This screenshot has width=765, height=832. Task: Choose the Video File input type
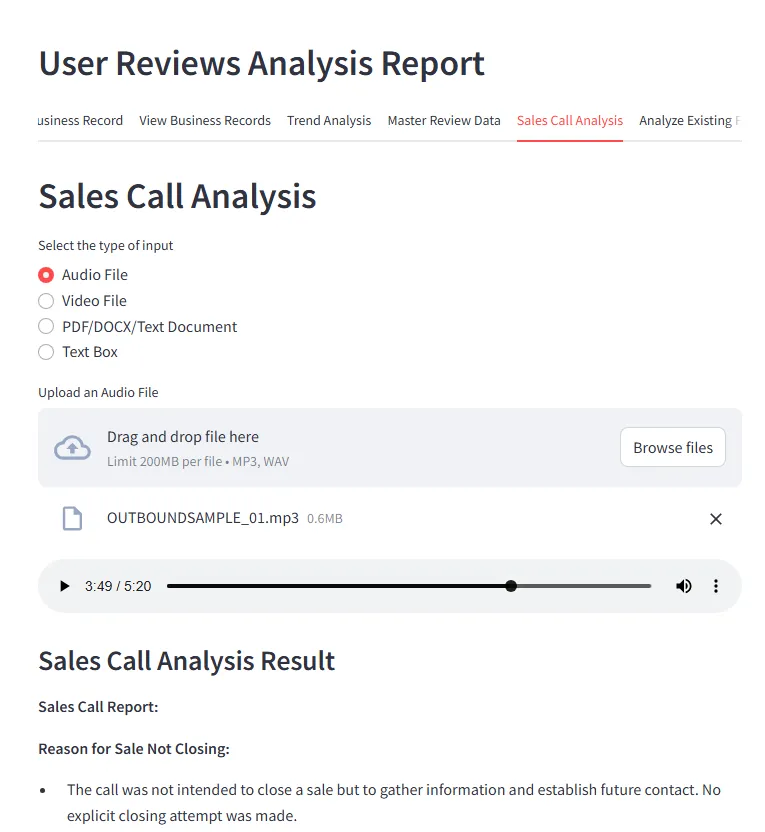tap(46, 301)
